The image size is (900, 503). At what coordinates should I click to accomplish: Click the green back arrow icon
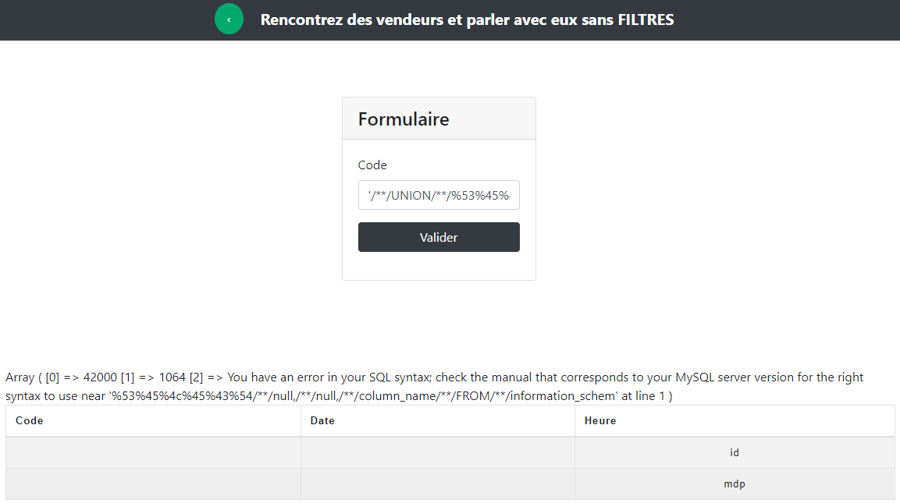click(229, 19)
